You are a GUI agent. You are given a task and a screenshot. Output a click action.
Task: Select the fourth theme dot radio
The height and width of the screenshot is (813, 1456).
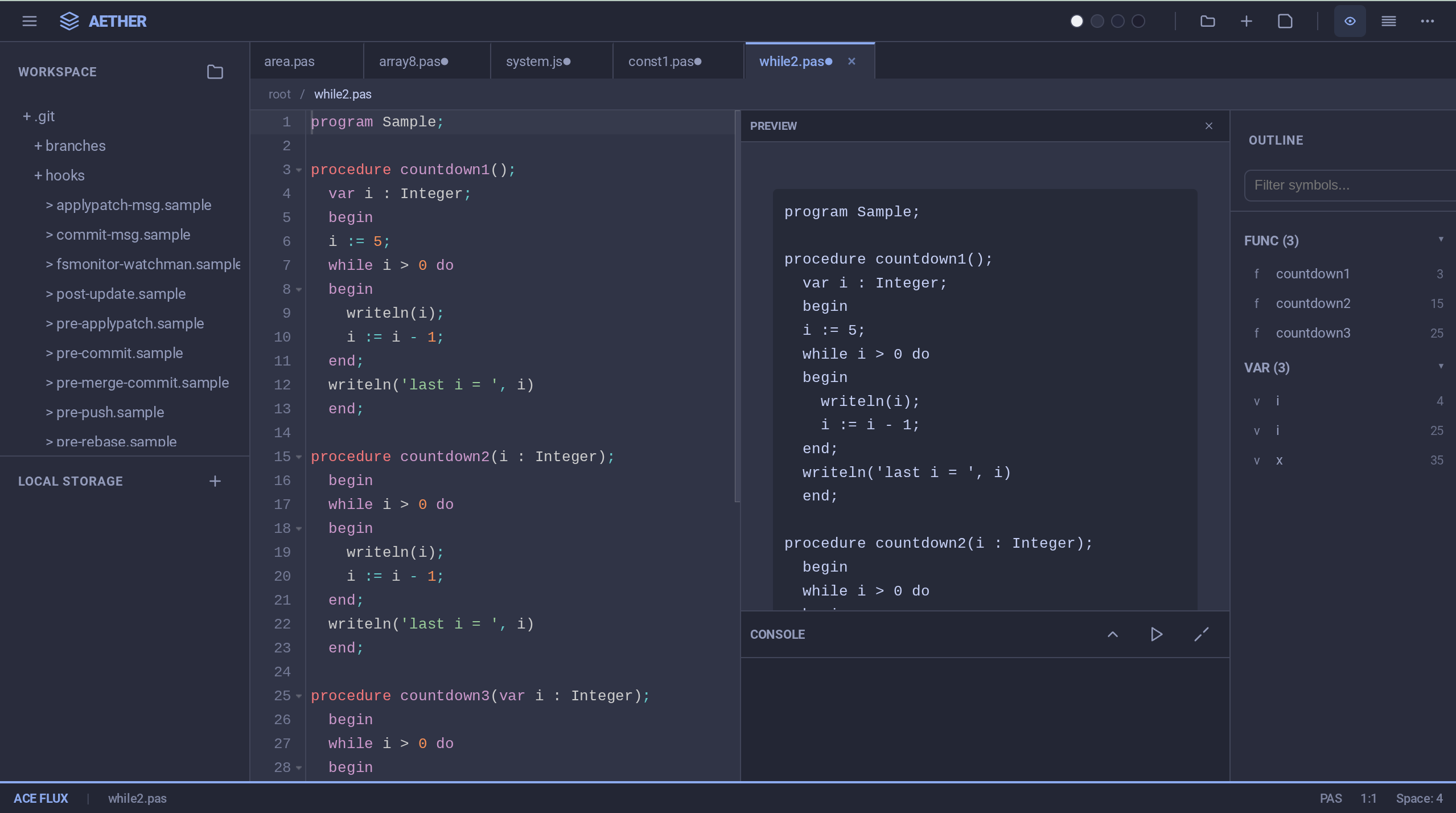pos(1138,21)
